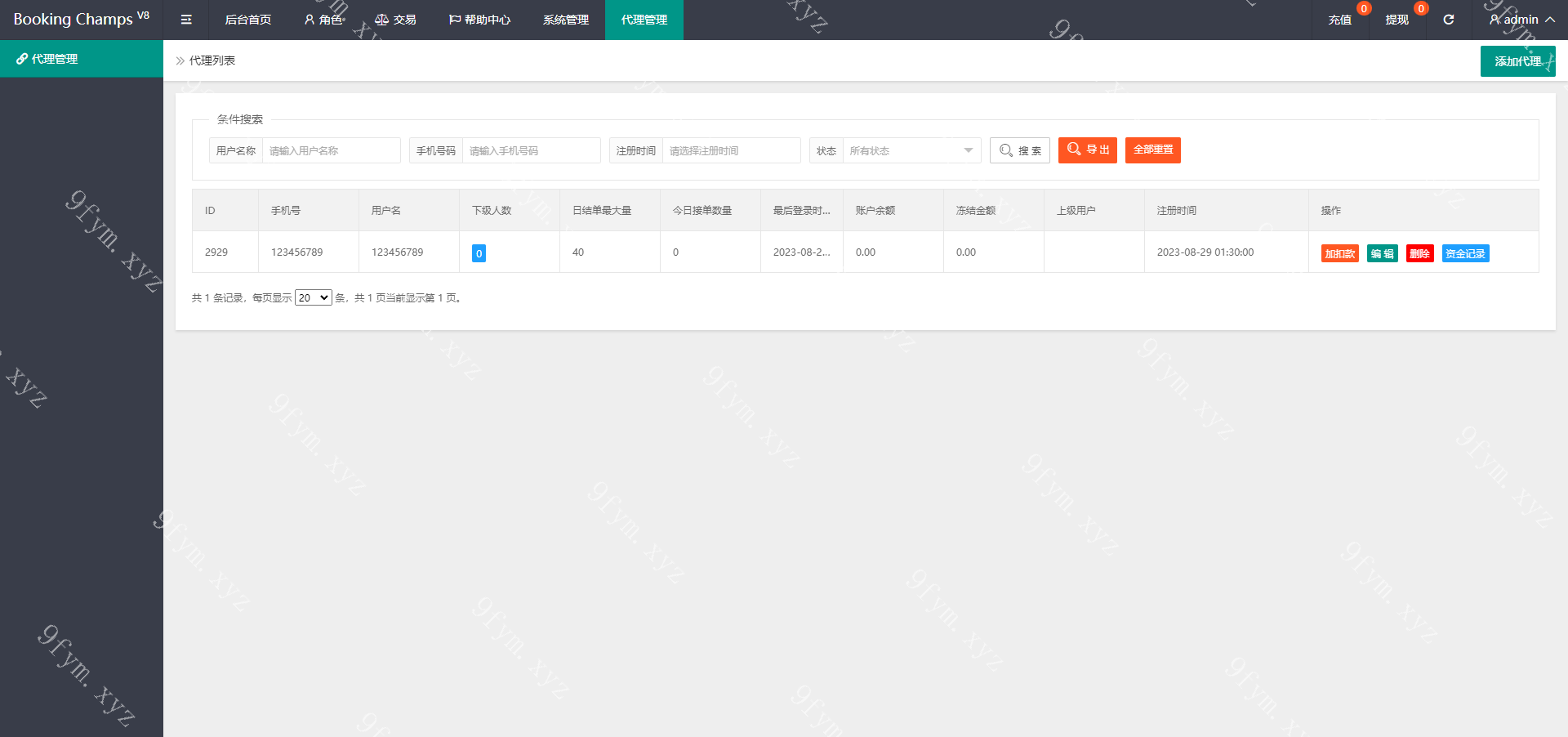
Task: Open 充值 notifications
Action: click(1340, 20)
